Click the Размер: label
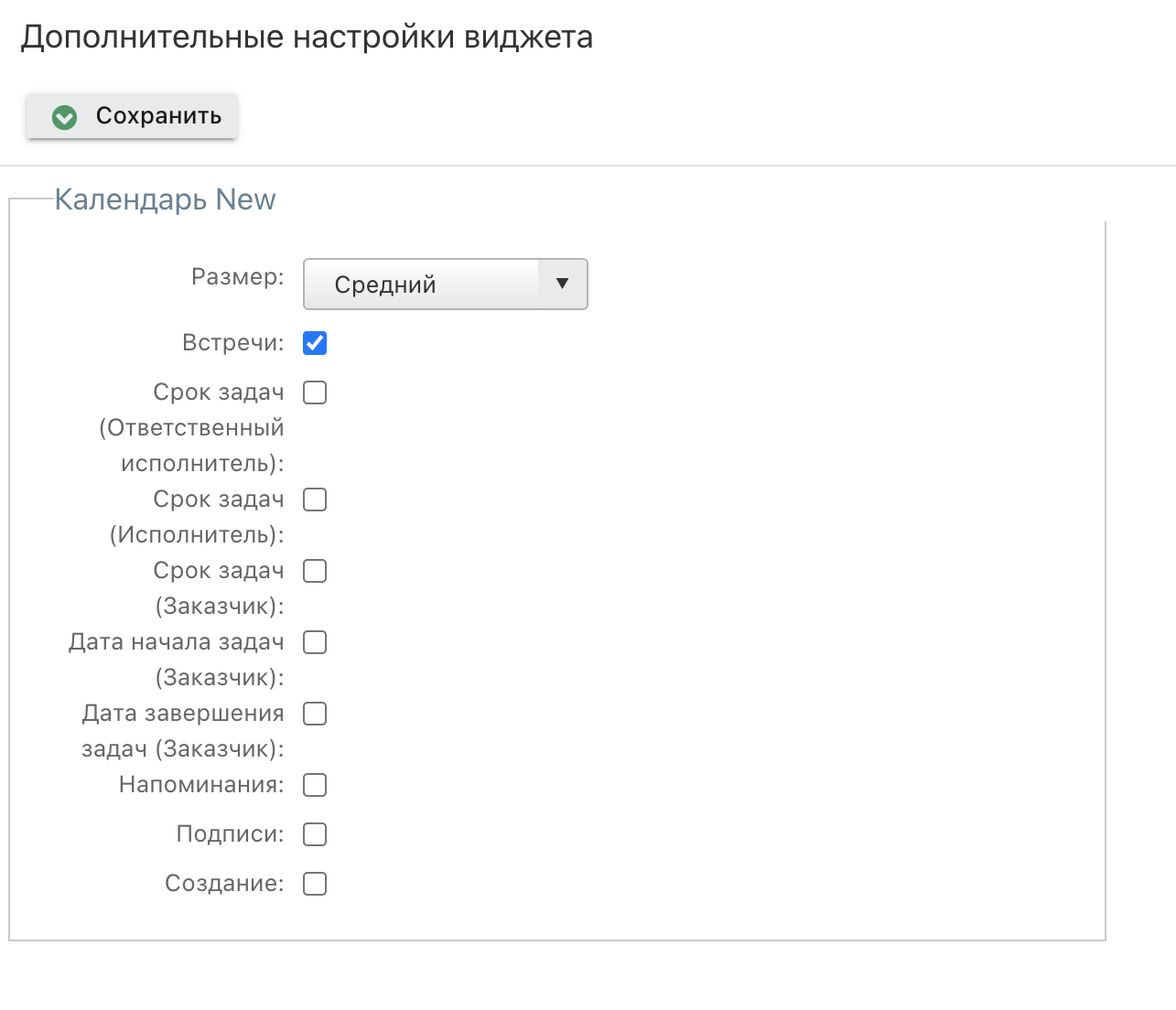 click(x=238, y=277)
